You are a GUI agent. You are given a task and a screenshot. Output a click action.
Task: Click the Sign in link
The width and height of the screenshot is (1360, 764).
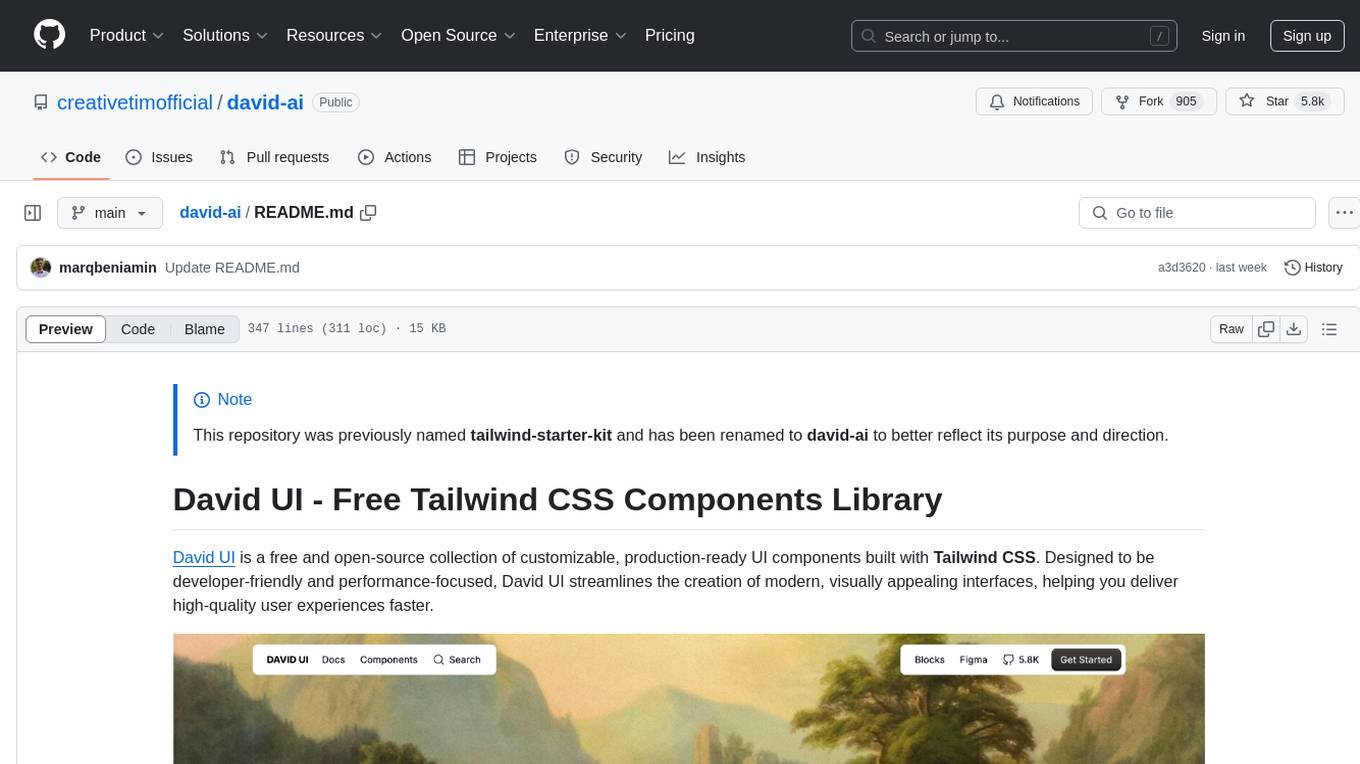pyautogui.click(x=1223, y=36)
